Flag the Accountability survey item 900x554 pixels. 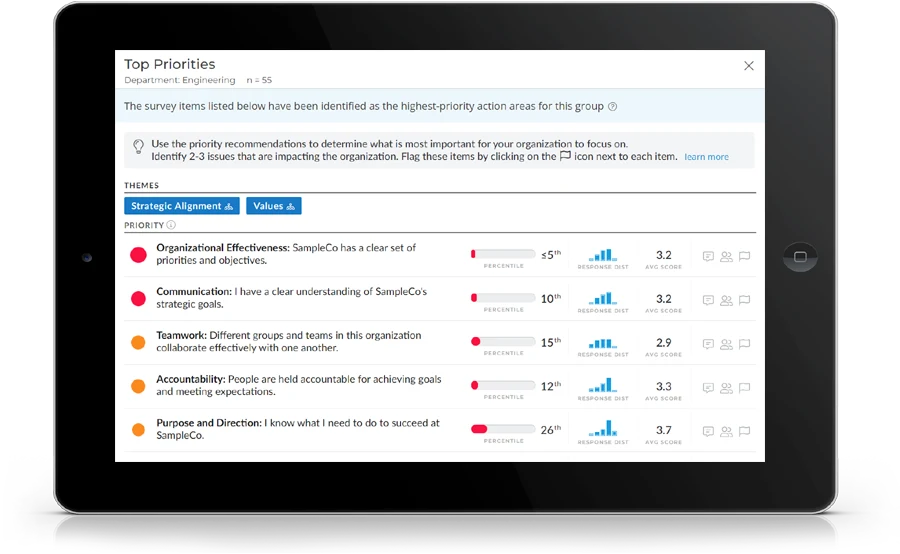[744, 388]
